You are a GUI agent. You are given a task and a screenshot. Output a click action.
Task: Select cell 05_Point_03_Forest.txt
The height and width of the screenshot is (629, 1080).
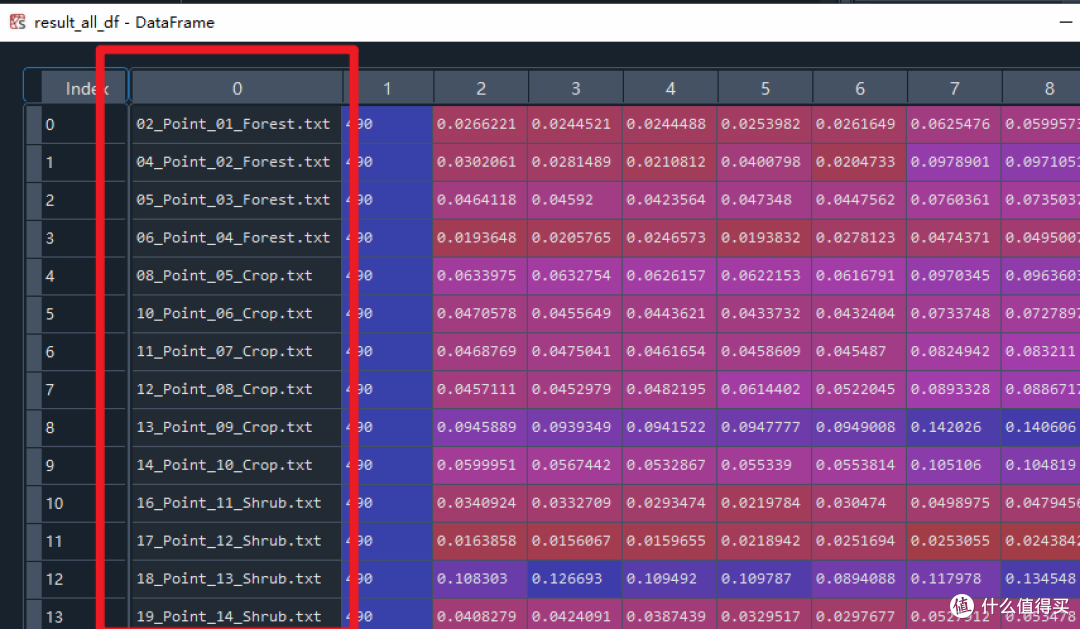coord(237,200)
